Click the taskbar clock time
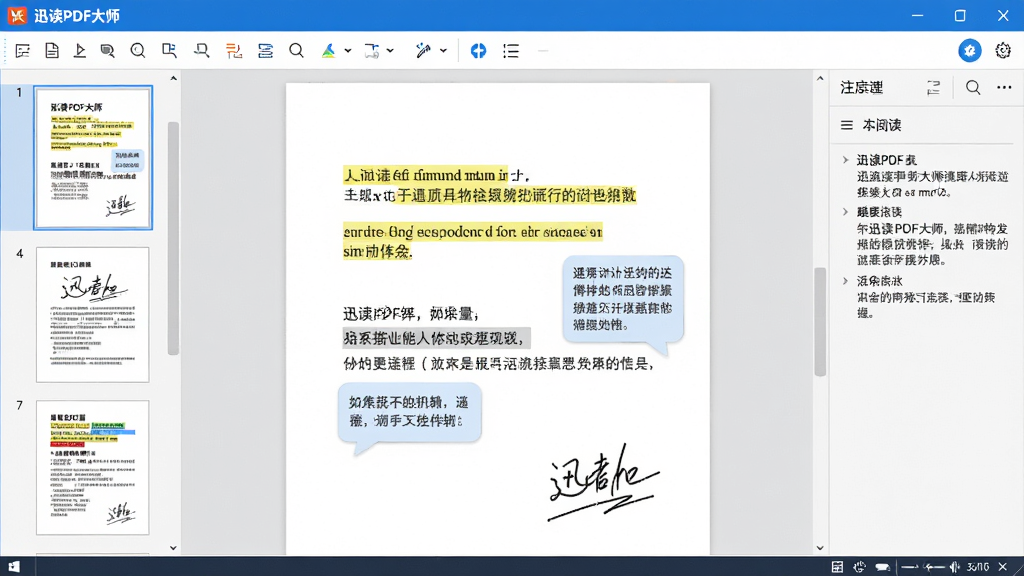The width and height of the screenshot is (1024, 576). click(x=978, y=567)
